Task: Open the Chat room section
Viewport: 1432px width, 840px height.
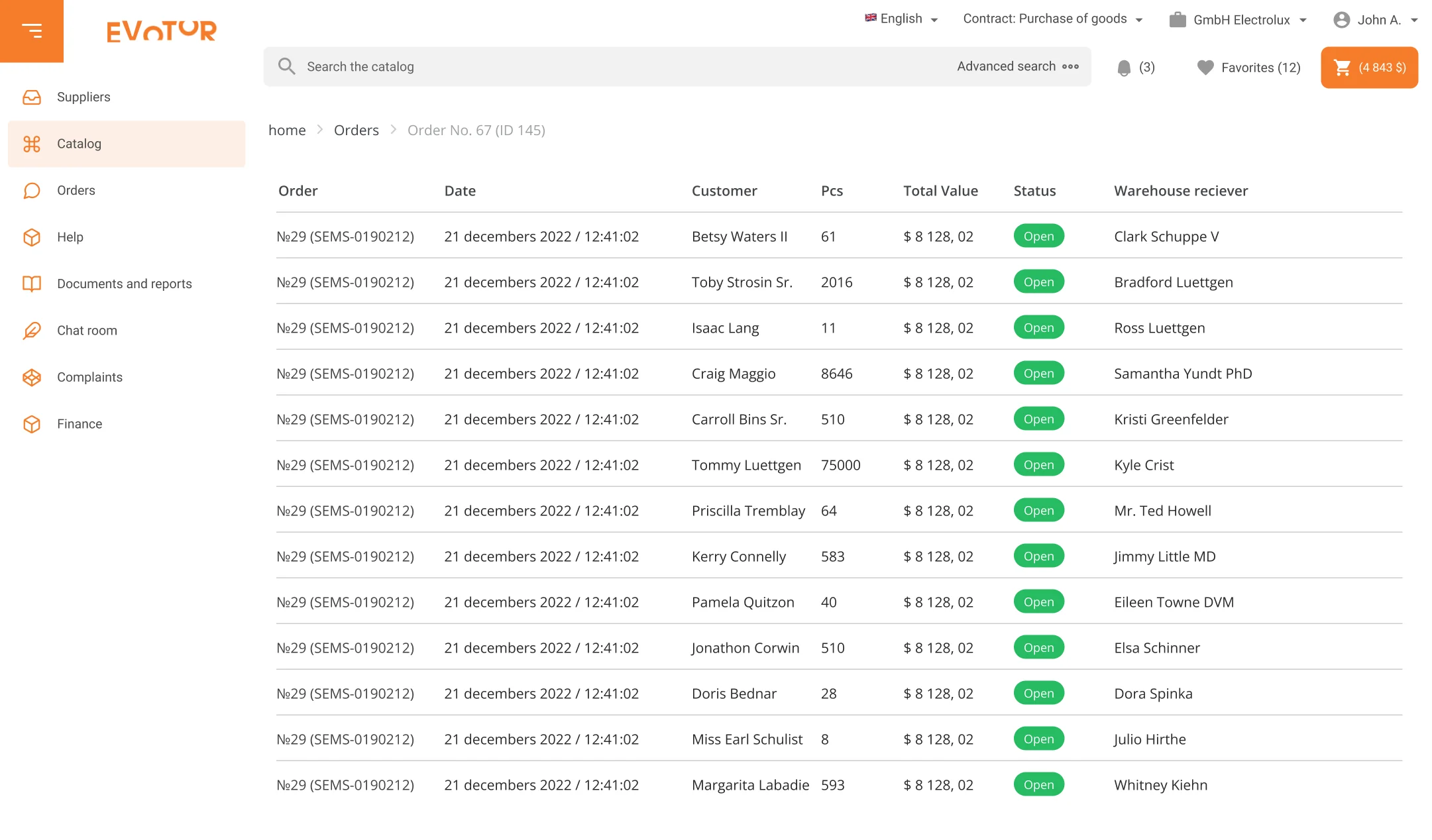Action: point(127,331)
